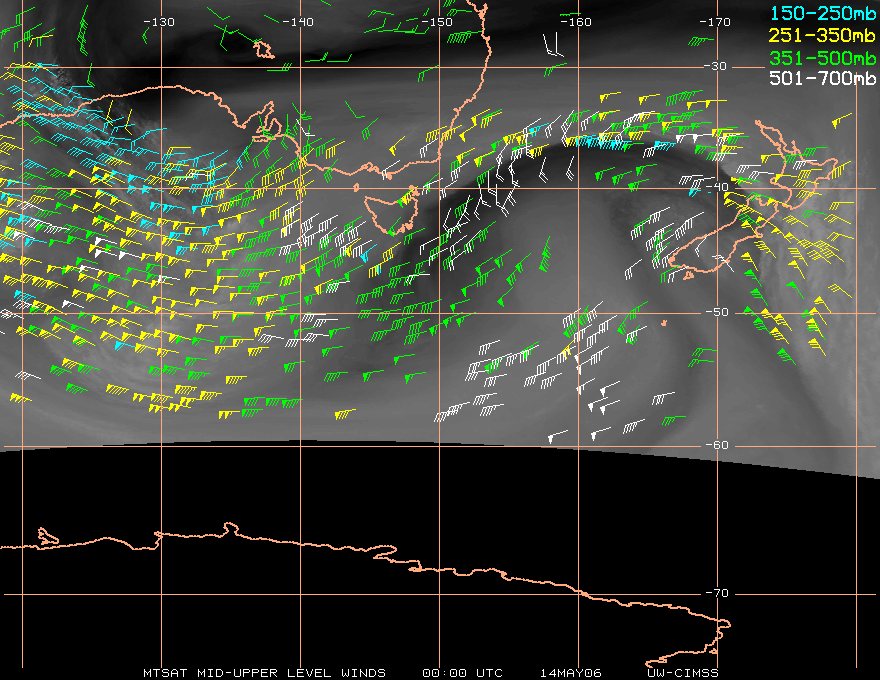Click the MTSAT MID-UPPER LEVEL WINDS title
The width and height of the screenshot is (880, 680).
pyautogui.click(x=264, y=673)
